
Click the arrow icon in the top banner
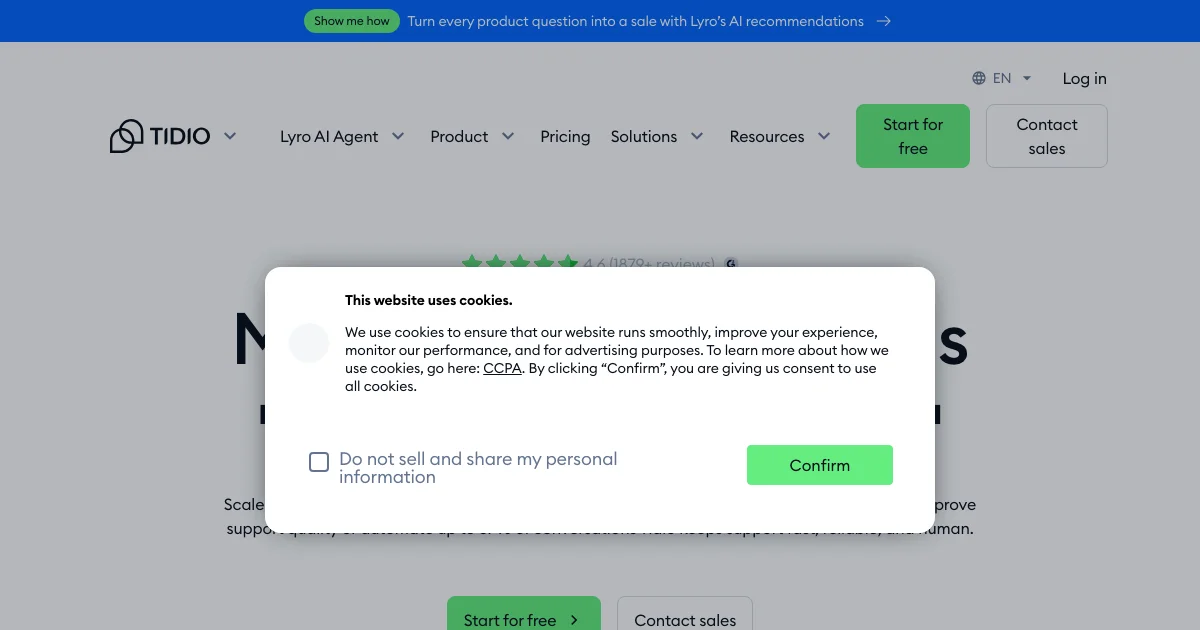(x=883, y=21)
